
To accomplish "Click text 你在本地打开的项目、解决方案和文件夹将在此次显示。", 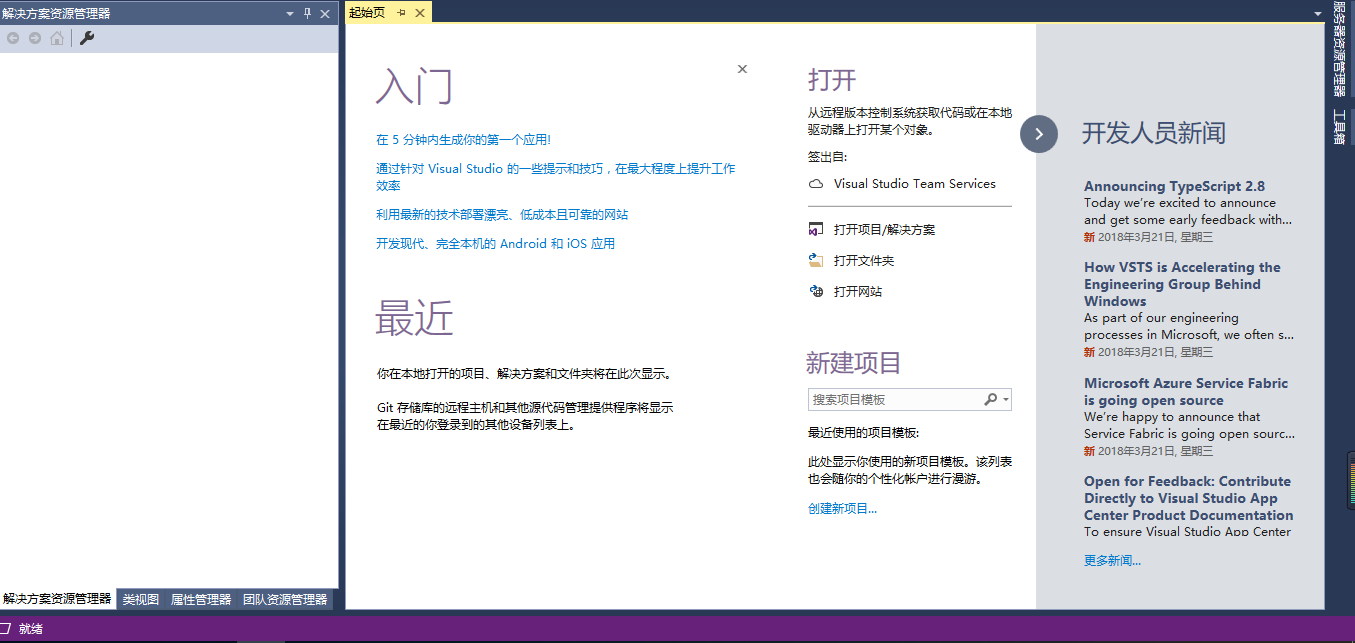I will click(524, 374).
